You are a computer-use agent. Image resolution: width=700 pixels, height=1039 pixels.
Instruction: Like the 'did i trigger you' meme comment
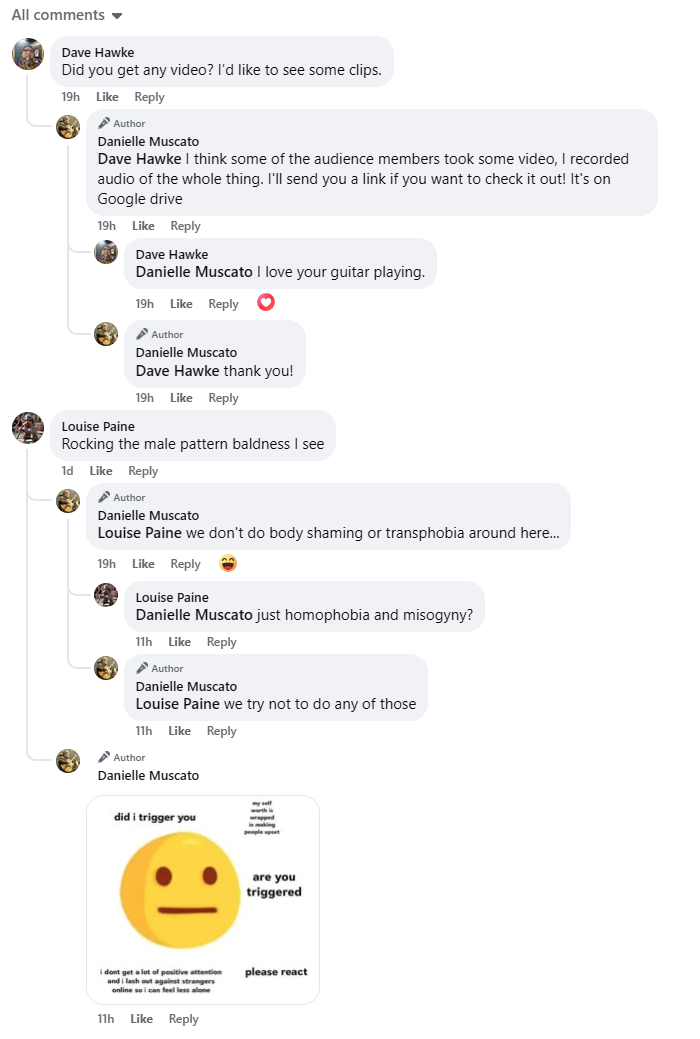point(142,1018)
